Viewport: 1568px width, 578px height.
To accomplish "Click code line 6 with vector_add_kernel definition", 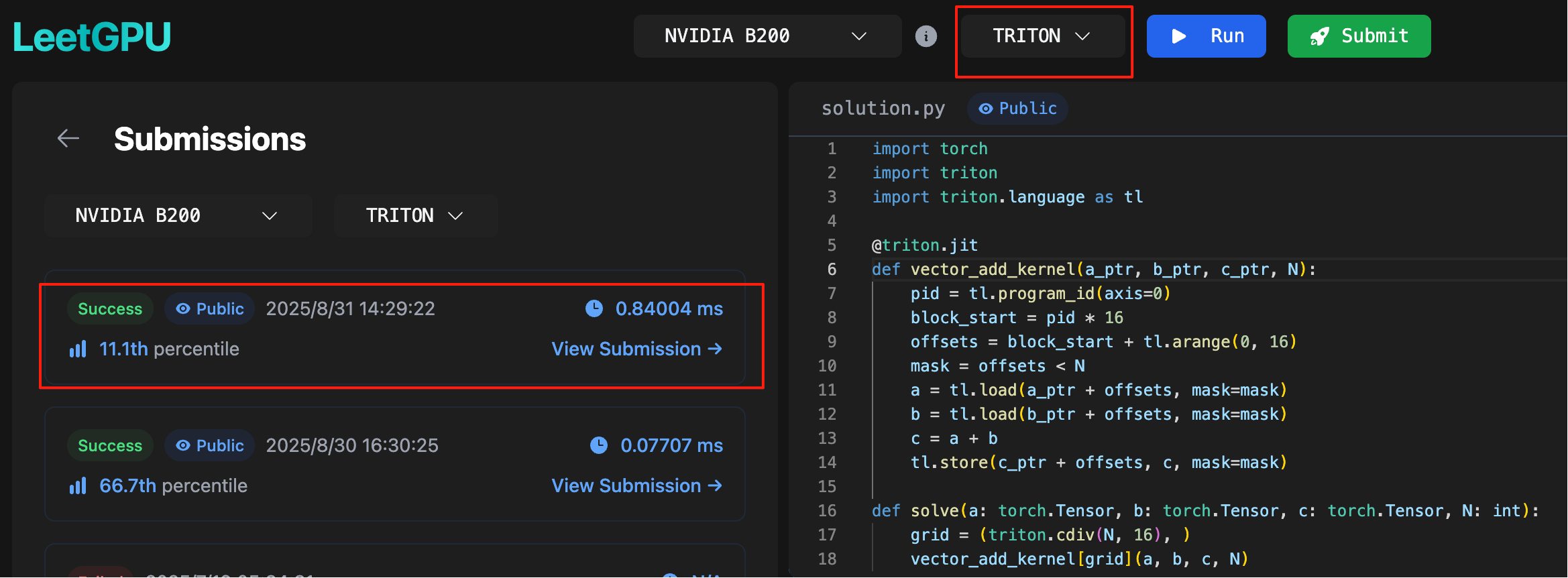I will [x=1093, y=270].
